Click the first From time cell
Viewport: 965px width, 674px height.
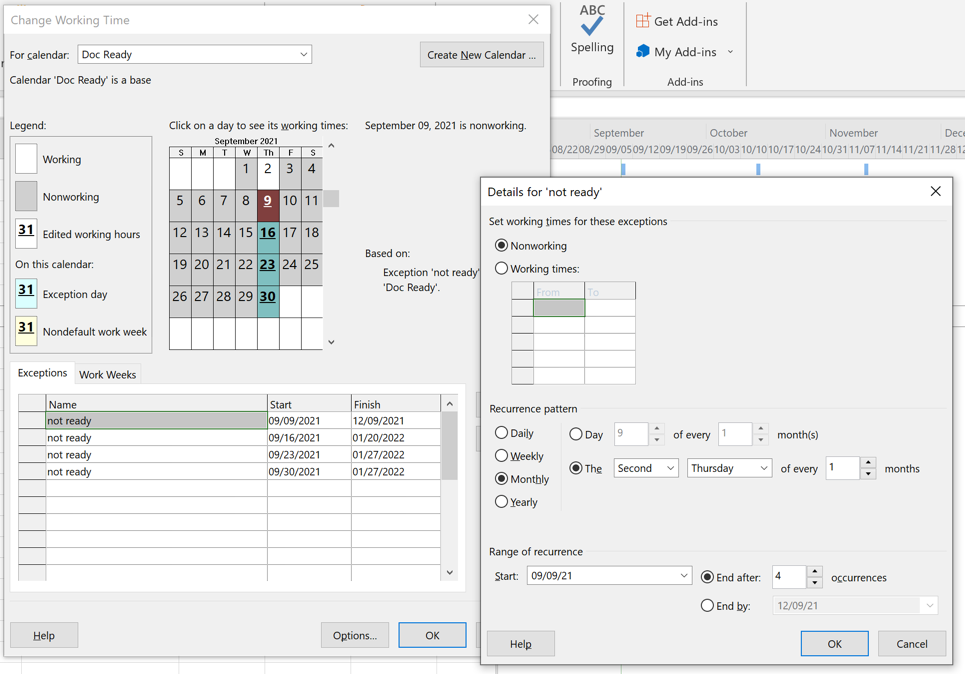click(x=559, y=307)
